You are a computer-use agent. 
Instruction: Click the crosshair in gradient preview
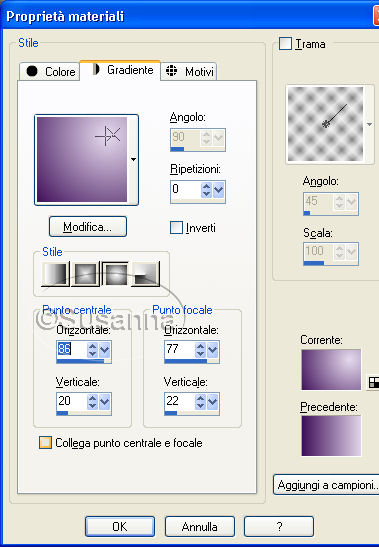[107, 135]
